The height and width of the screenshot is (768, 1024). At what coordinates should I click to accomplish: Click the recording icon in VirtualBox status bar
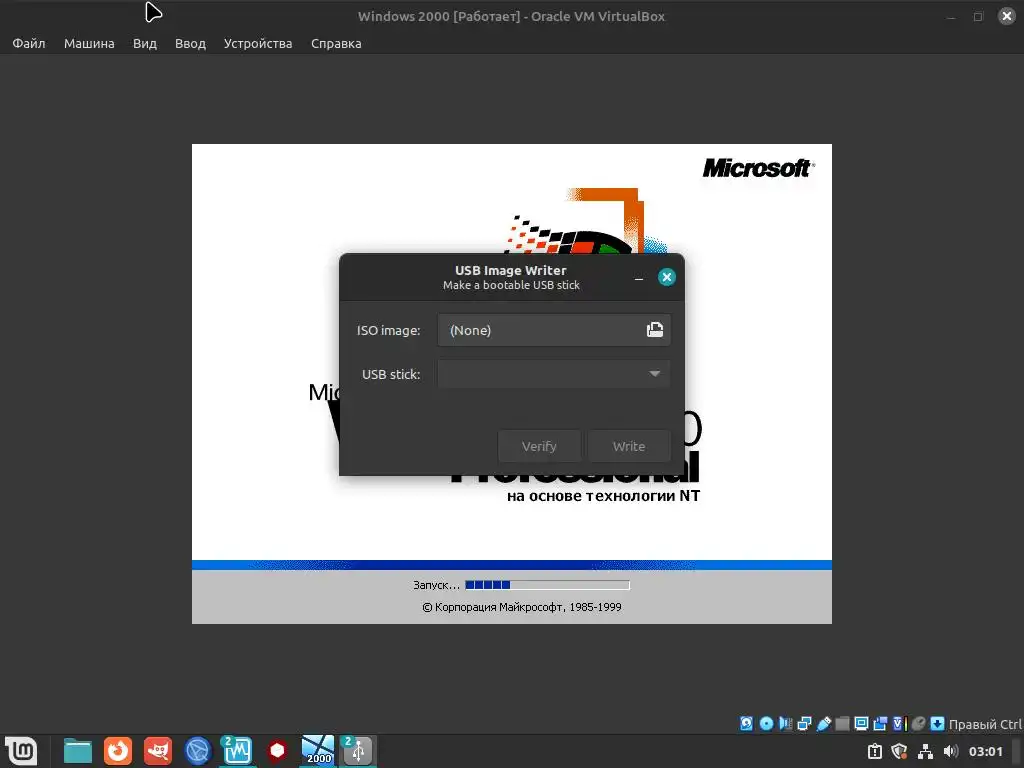coord(880,723)
